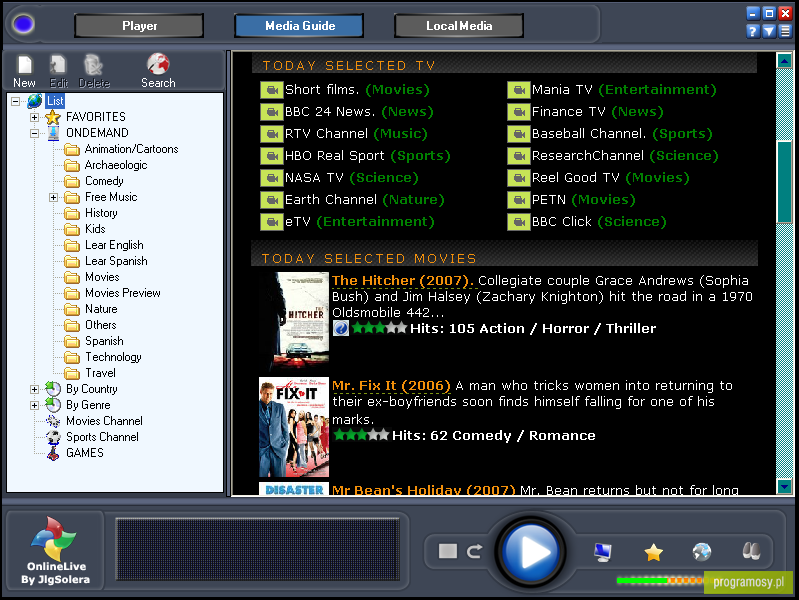Expand the By Genre node

click(x=34, y=406)
